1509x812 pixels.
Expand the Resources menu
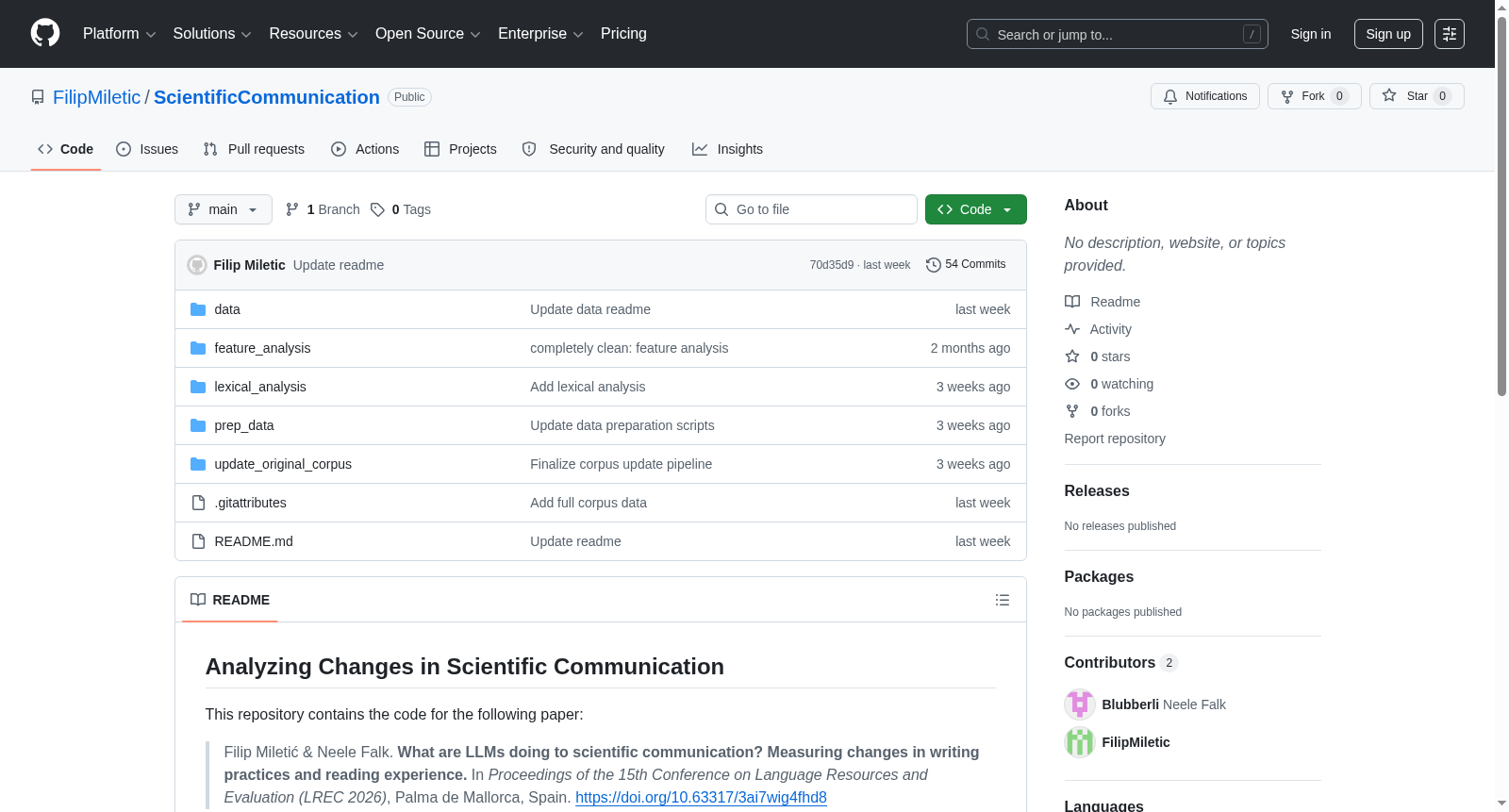(x=313, y=34)
